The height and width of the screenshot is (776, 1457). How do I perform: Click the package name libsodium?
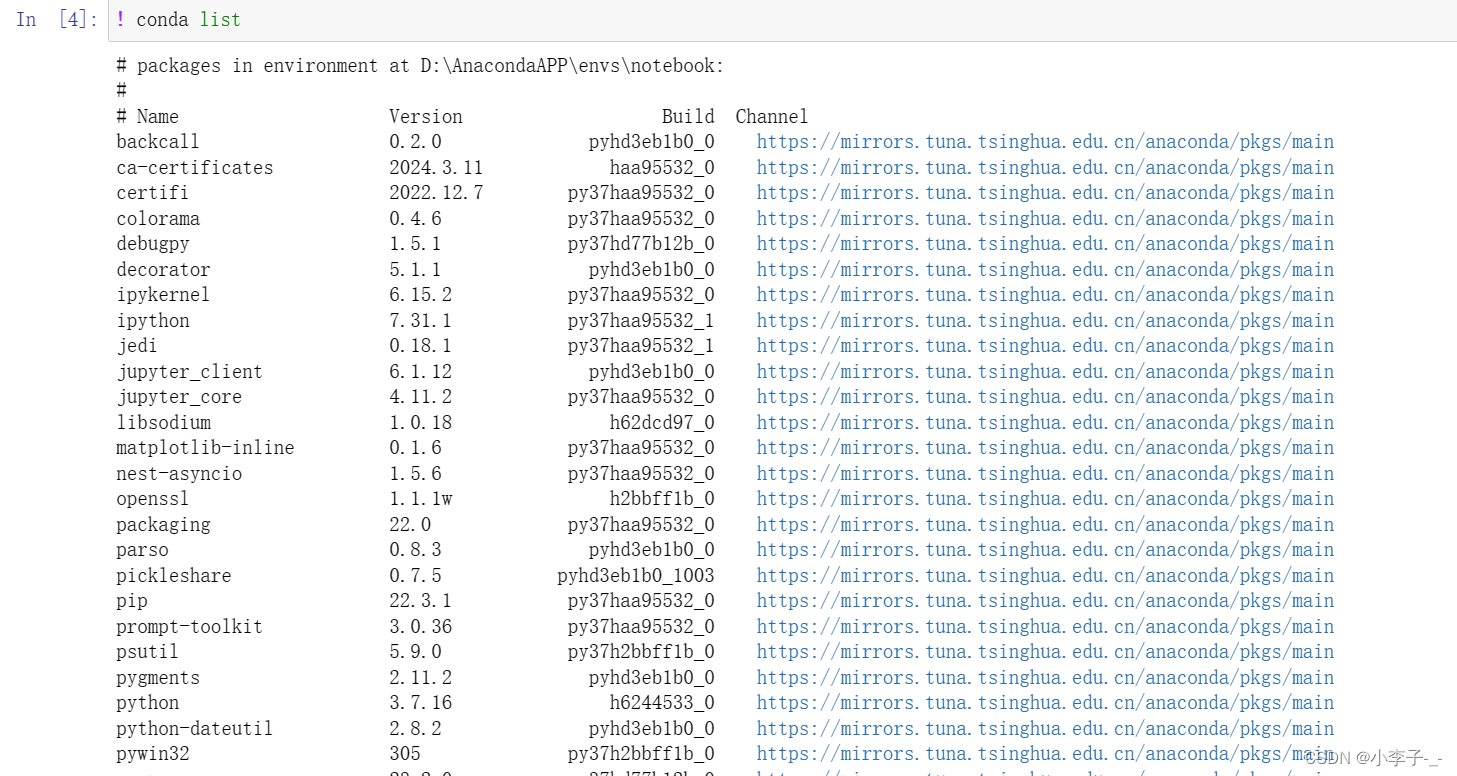[163, 423]
